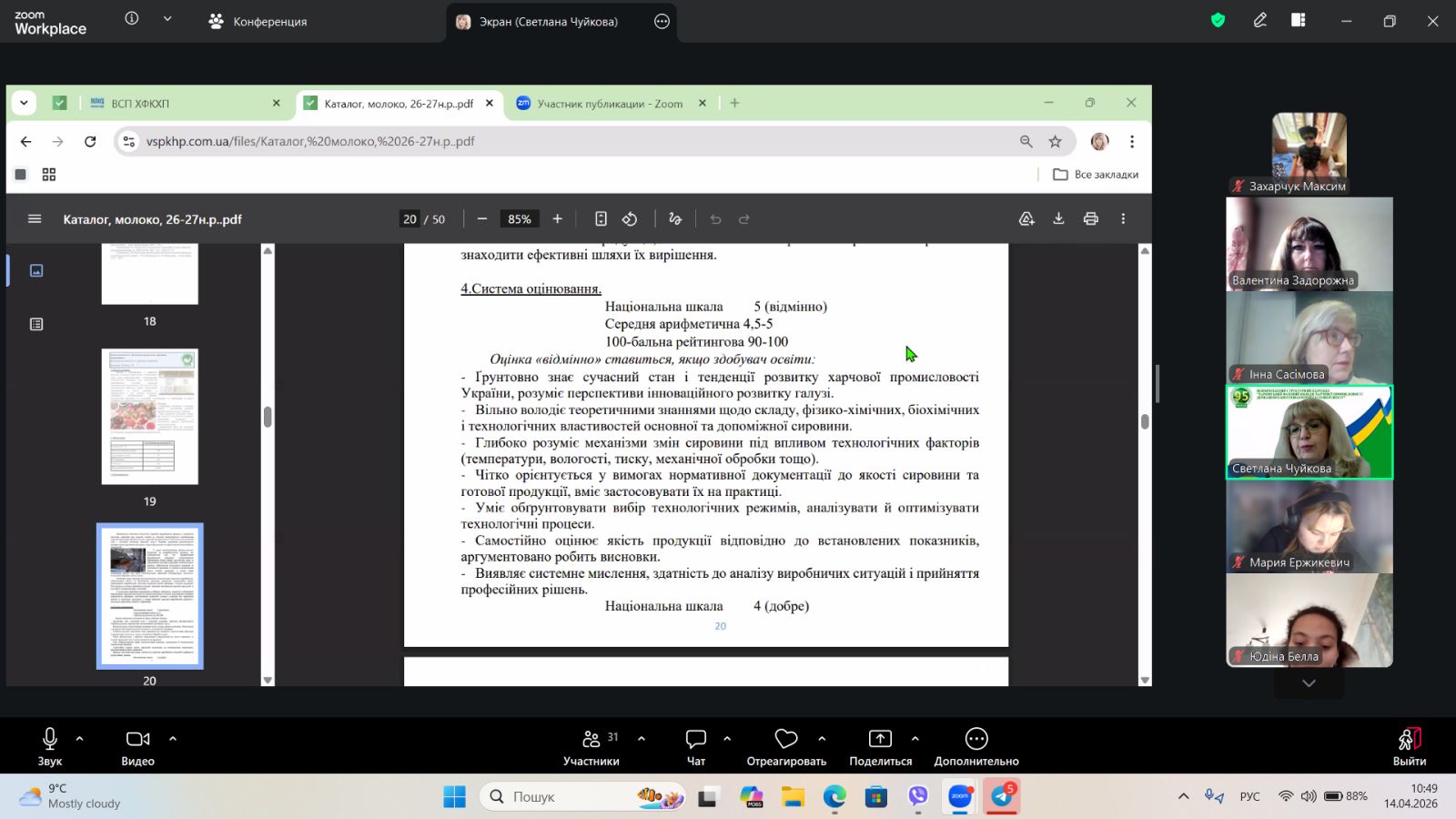Click the PDF print icon

(1090, 219)
